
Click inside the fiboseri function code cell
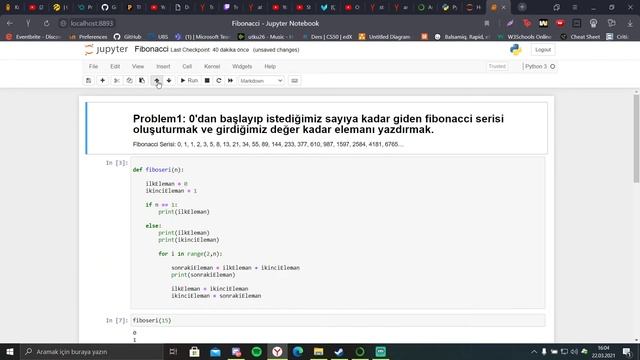pyautogui.click(x=338, y=233)
